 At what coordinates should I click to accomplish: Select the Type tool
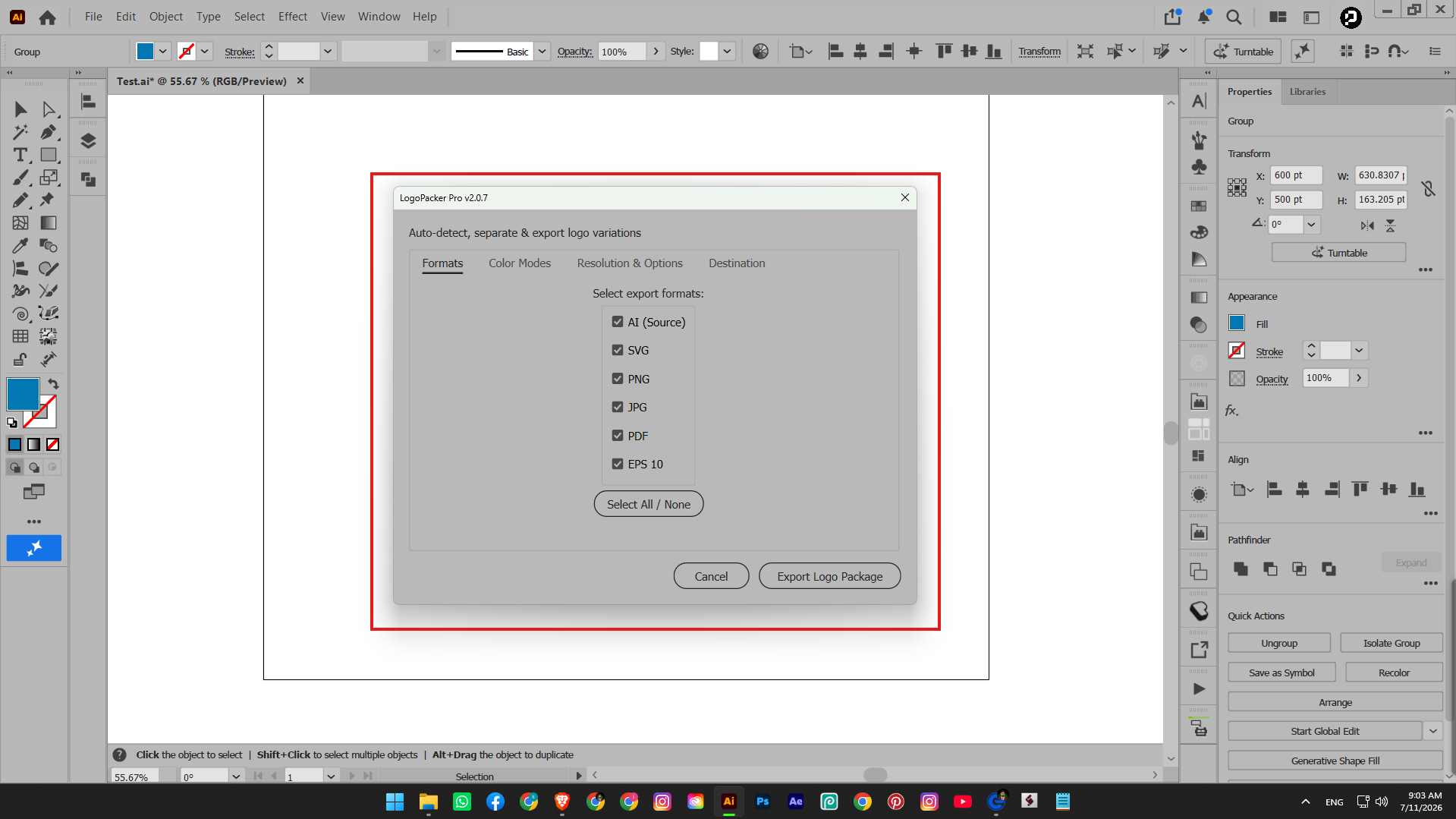[x=20, y=155]
